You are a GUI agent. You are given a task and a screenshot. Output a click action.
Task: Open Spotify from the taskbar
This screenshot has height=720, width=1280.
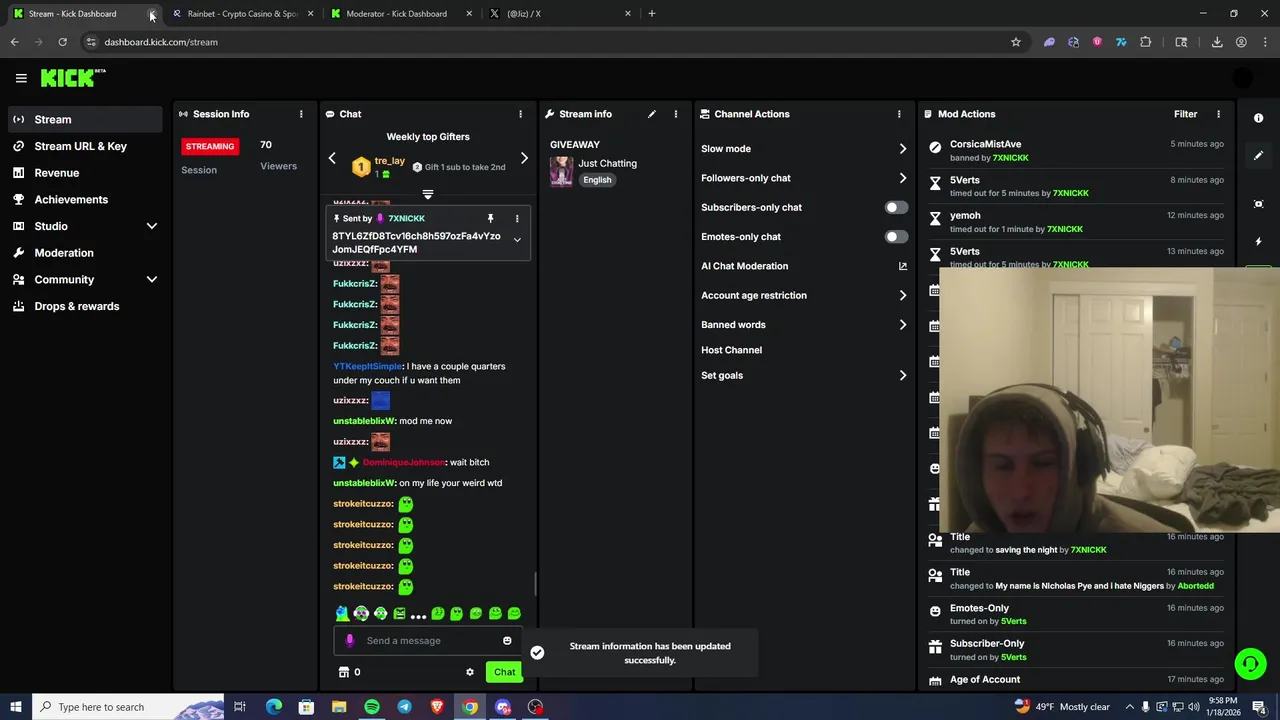coord(372,707)
